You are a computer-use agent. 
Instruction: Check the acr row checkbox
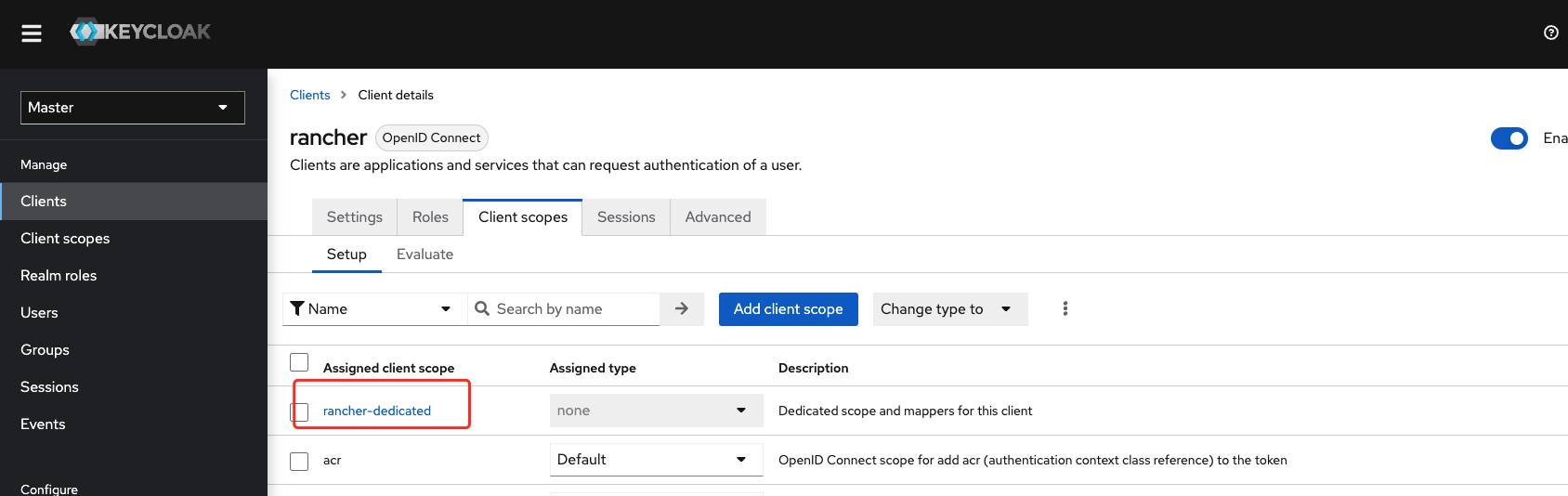pos(299,461)
